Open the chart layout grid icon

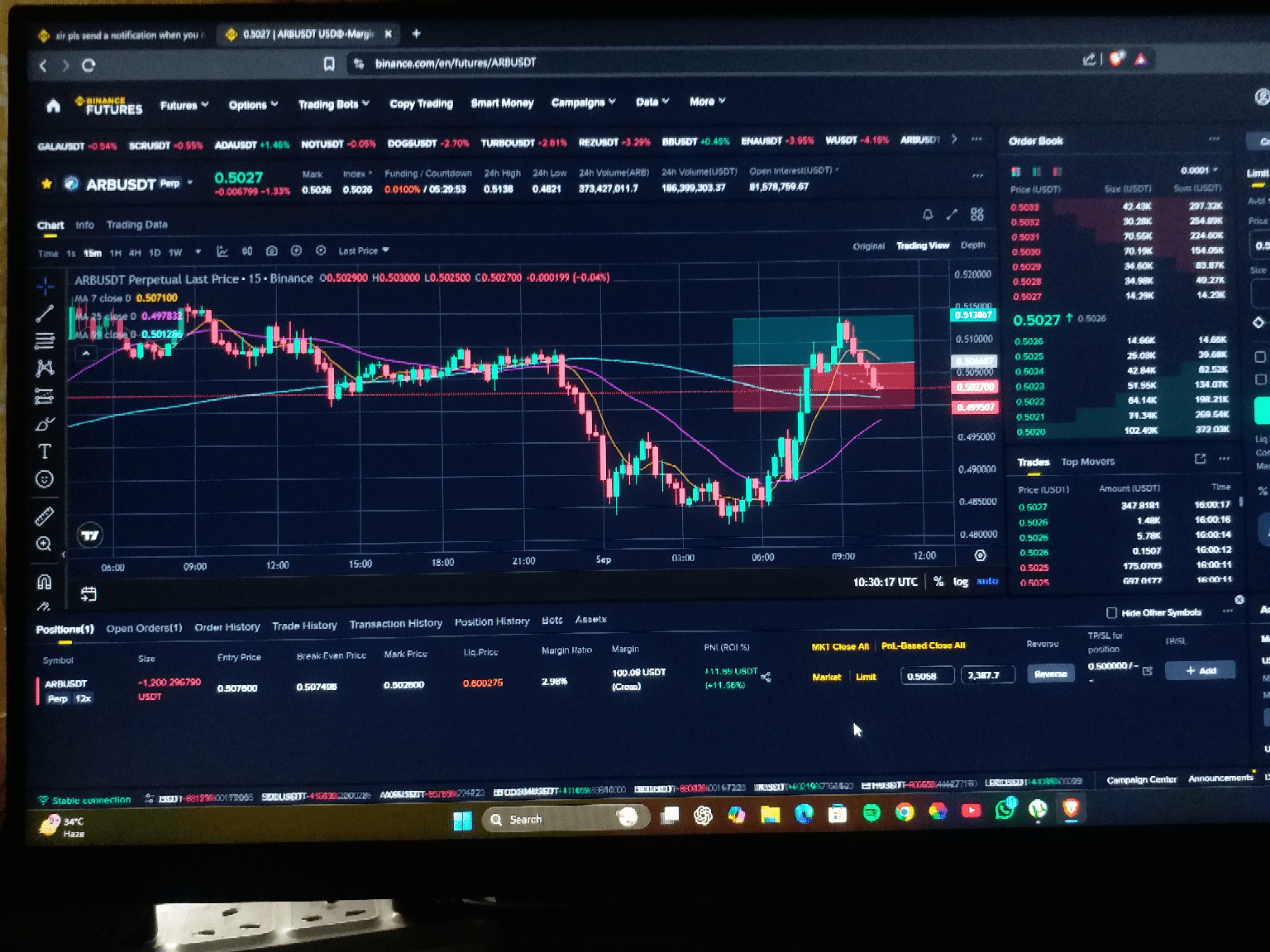pyautogui.click(x=977, y=215)
